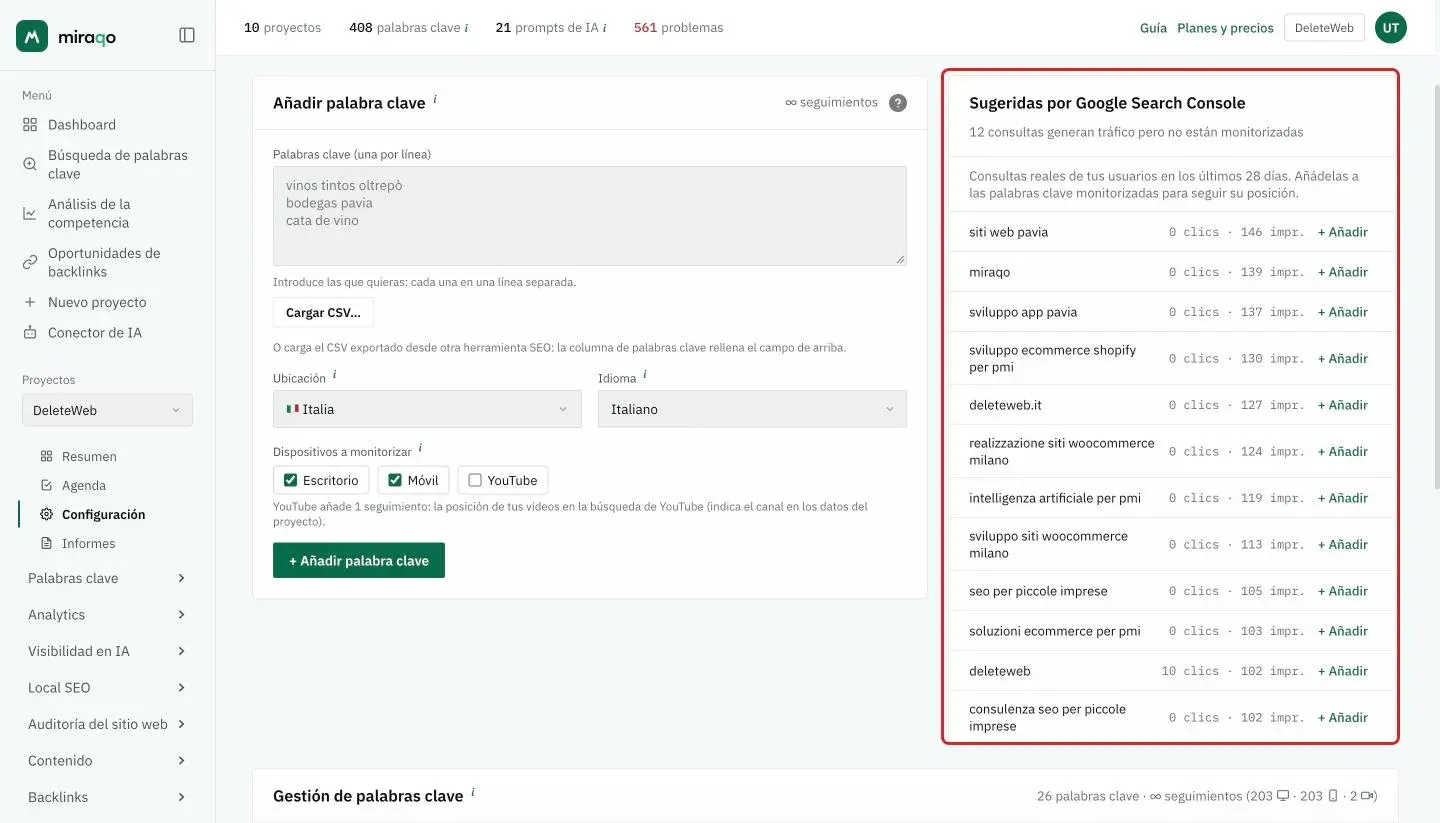Click the Búsqueda de palabras clave search icon

coord(30,164)
